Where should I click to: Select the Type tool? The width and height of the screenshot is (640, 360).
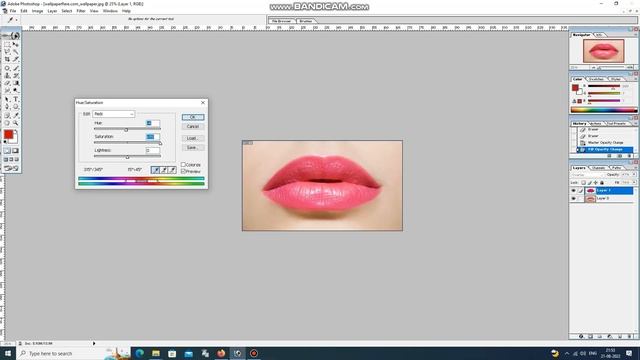pos(16,99)
